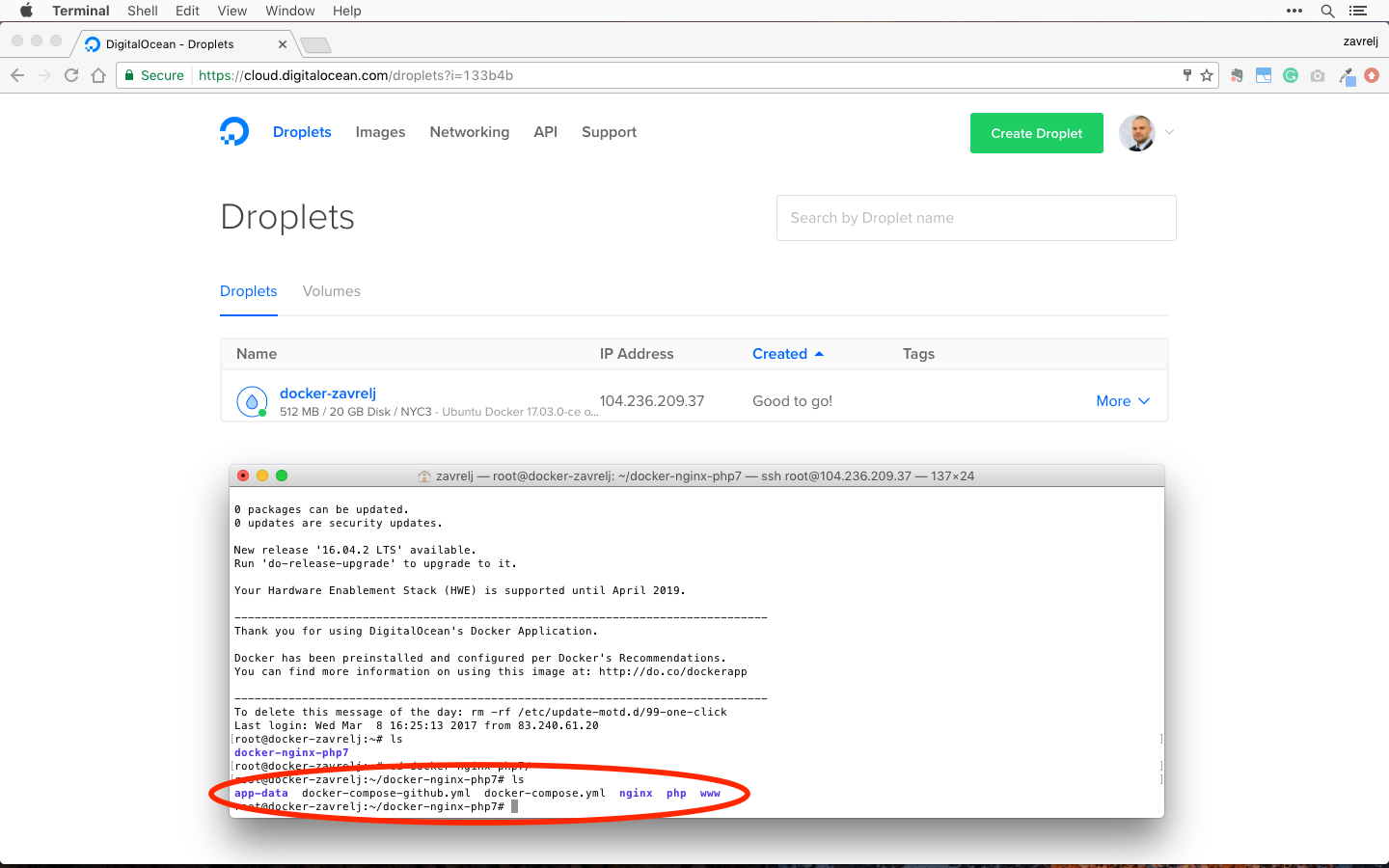Screen dimensions: 1389x868
Task: Click the zavrelj profile name in Chrome
Action: click(1361, 41)
